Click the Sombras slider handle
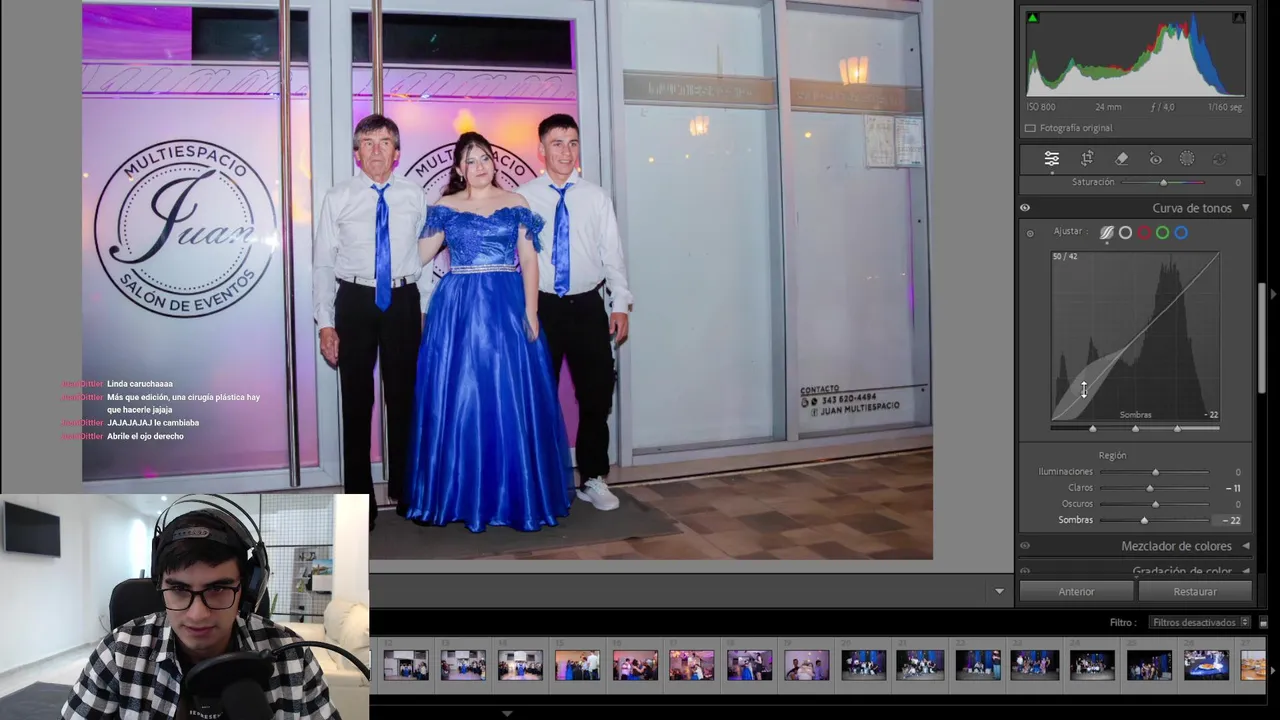The height and width of the screenshot is (720, 1280). 1144,520
